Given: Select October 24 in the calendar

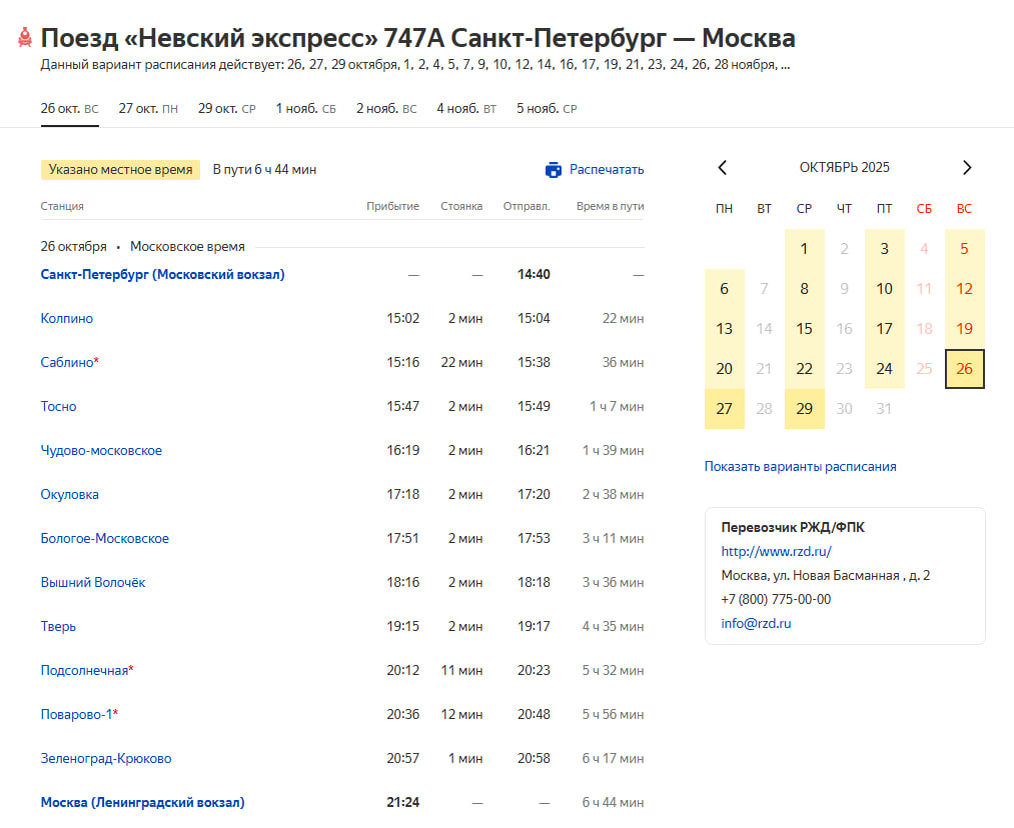Looking at the screenshot, I should [x=885, y=369].
